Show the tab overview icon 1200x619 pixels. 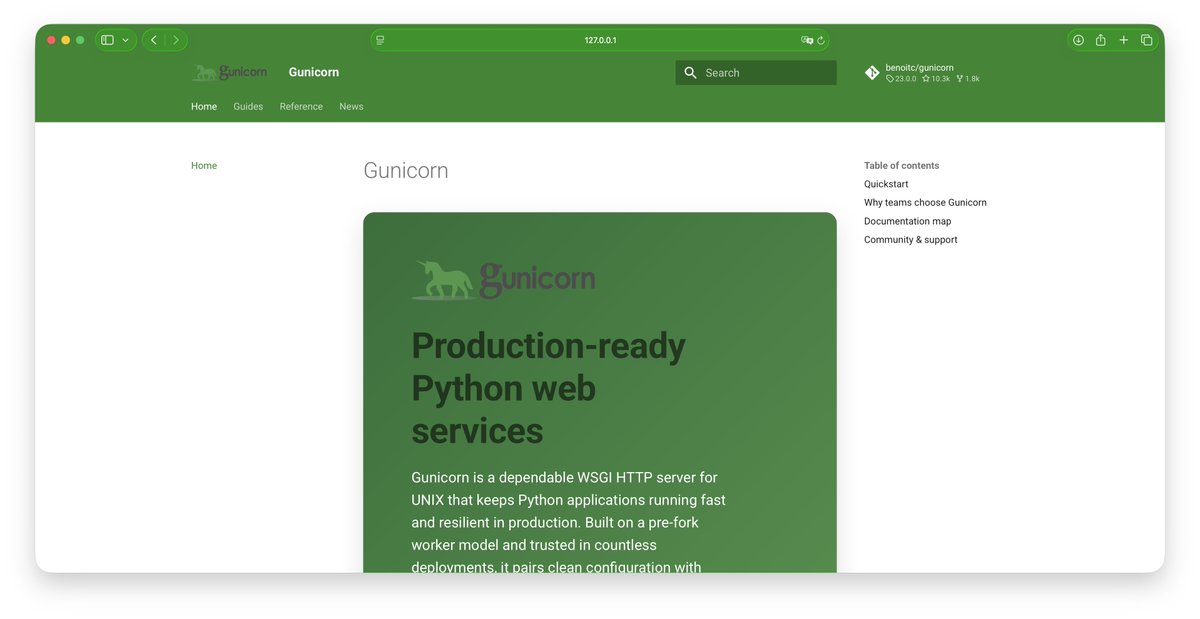tap(1146, 40)
